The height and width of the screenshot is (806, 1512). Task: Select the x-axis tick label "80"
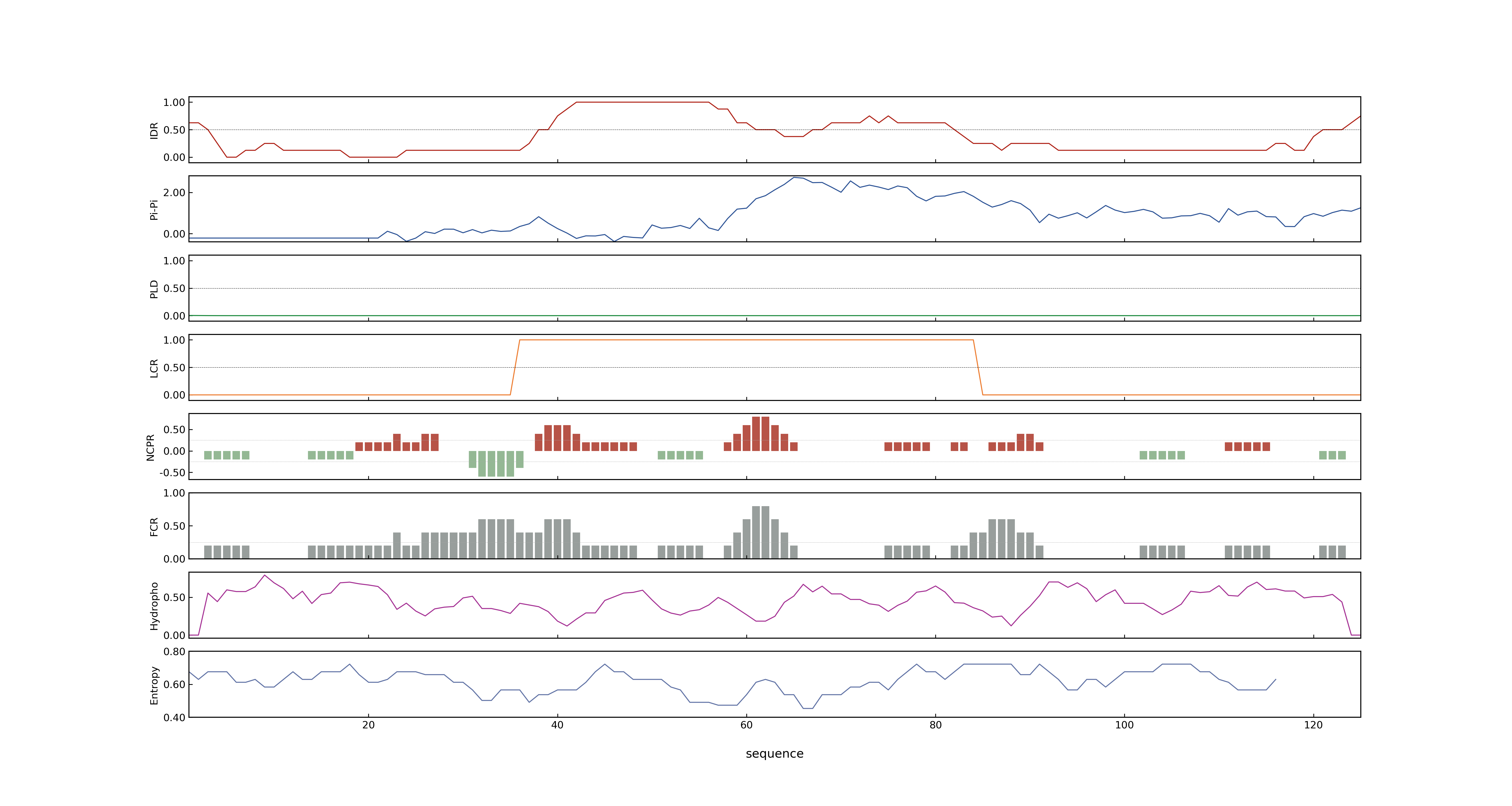935,725
